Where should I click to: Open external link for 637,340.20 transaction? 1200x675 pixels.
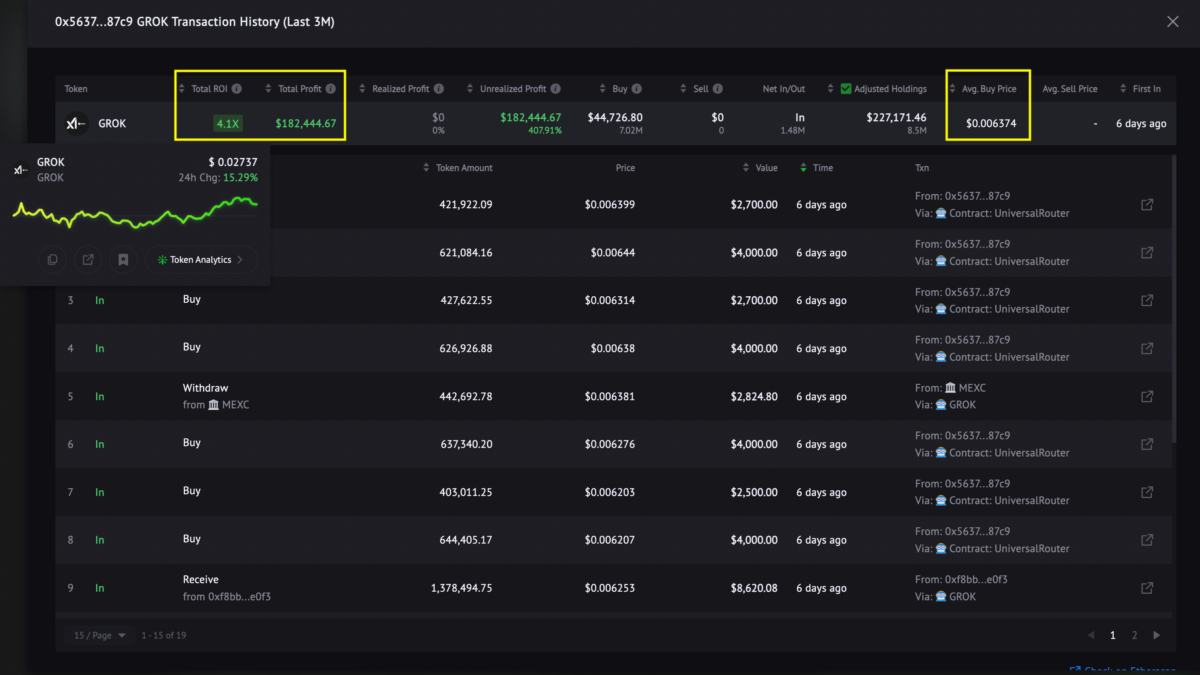click(1147, 445)
